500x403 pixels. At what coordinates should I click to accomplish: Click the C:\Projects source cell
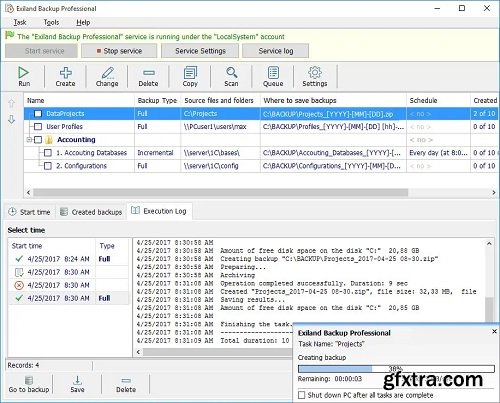[x=220, y=114]
